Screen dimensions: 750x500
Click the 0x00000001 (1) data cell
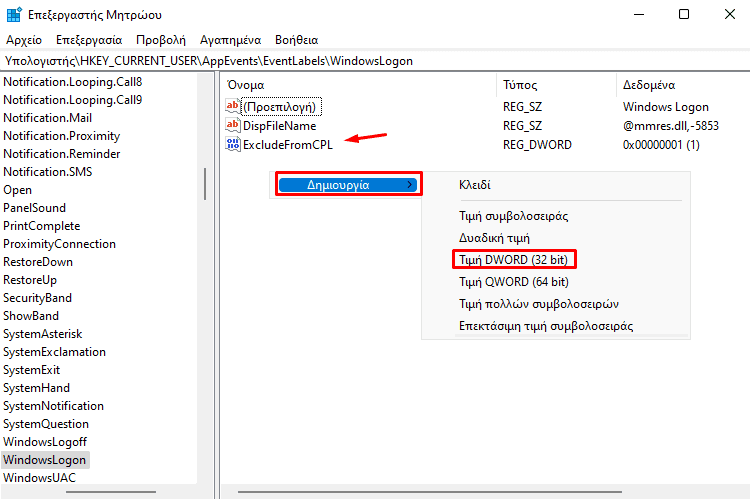[661, 145]
